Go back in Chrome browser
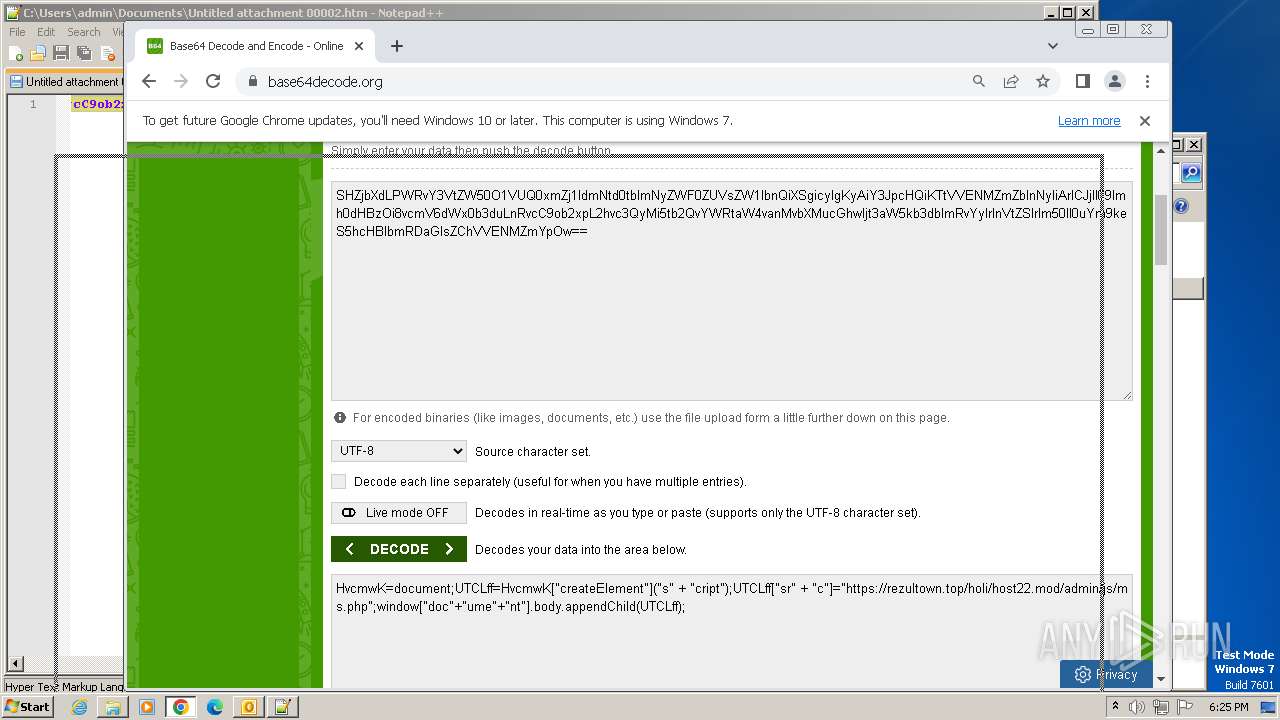The width and height of the screenshot is (1280, 720). coord(149,81)
